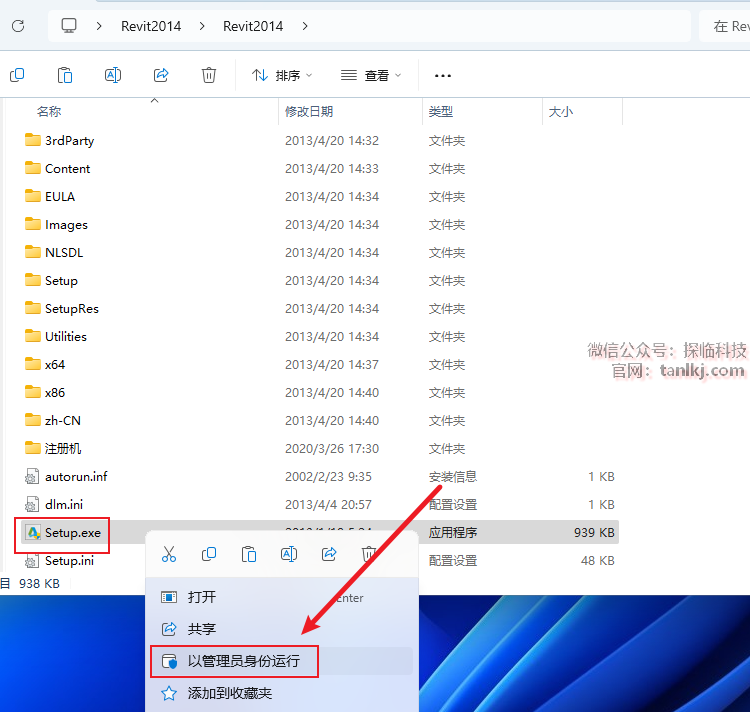Select the autorun.inf file
The image size is (750, 712).
click(x=76, y=477)
